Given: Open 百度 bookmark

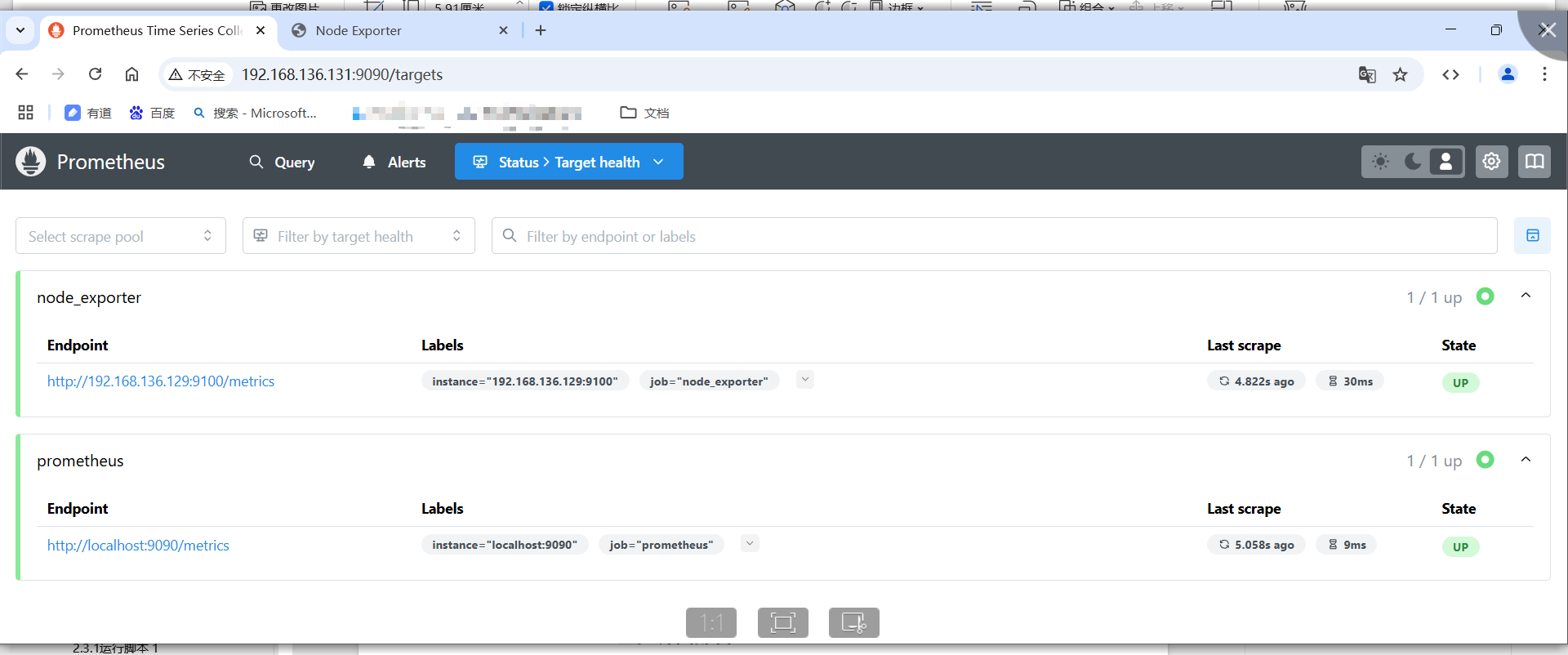Looking at the screenshot, I should pyautogui.click(x=152, y=113).
